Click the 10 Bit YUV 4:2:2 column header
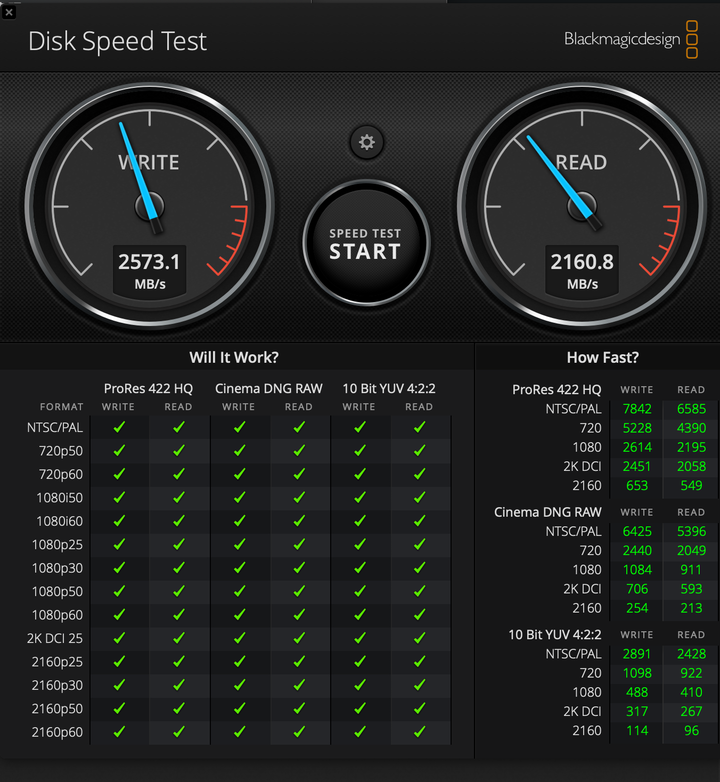The width and height of the screenshot is (720, 782). [x=389, y=389]
